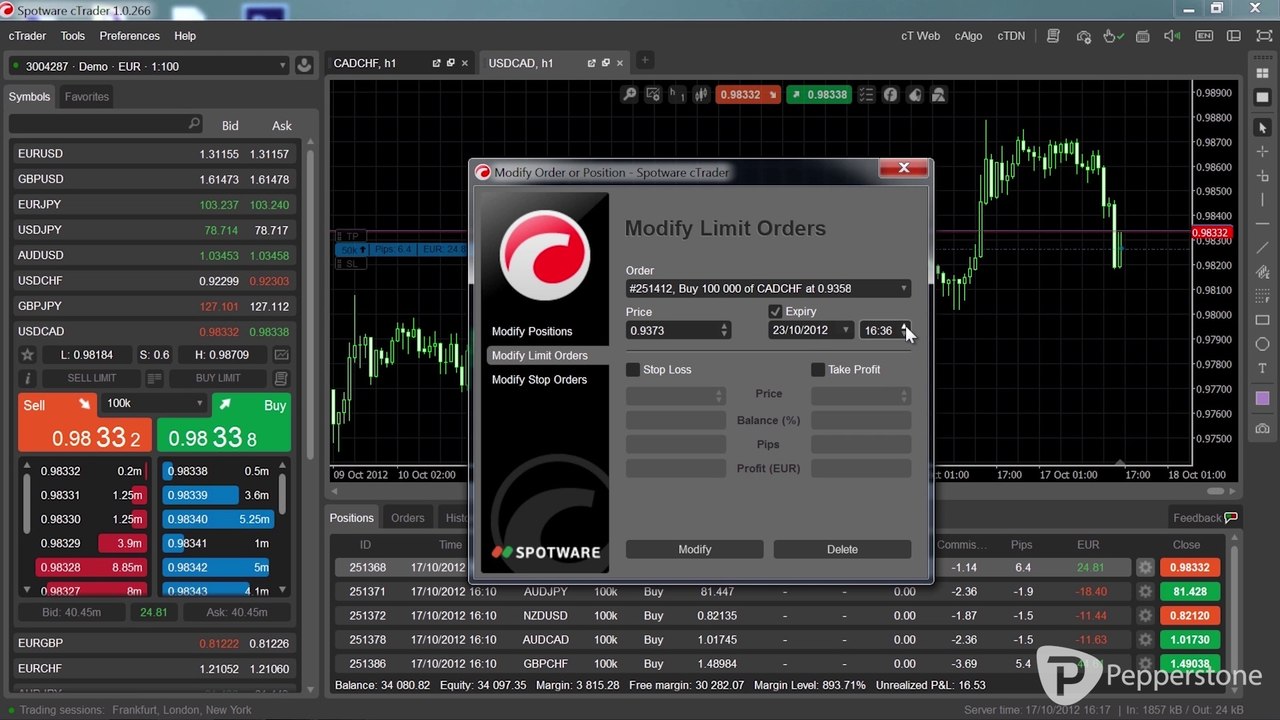The width and height of the screenshot is (1280, 720).
Task: Open the Order selection dropdown
Action: 768,289
